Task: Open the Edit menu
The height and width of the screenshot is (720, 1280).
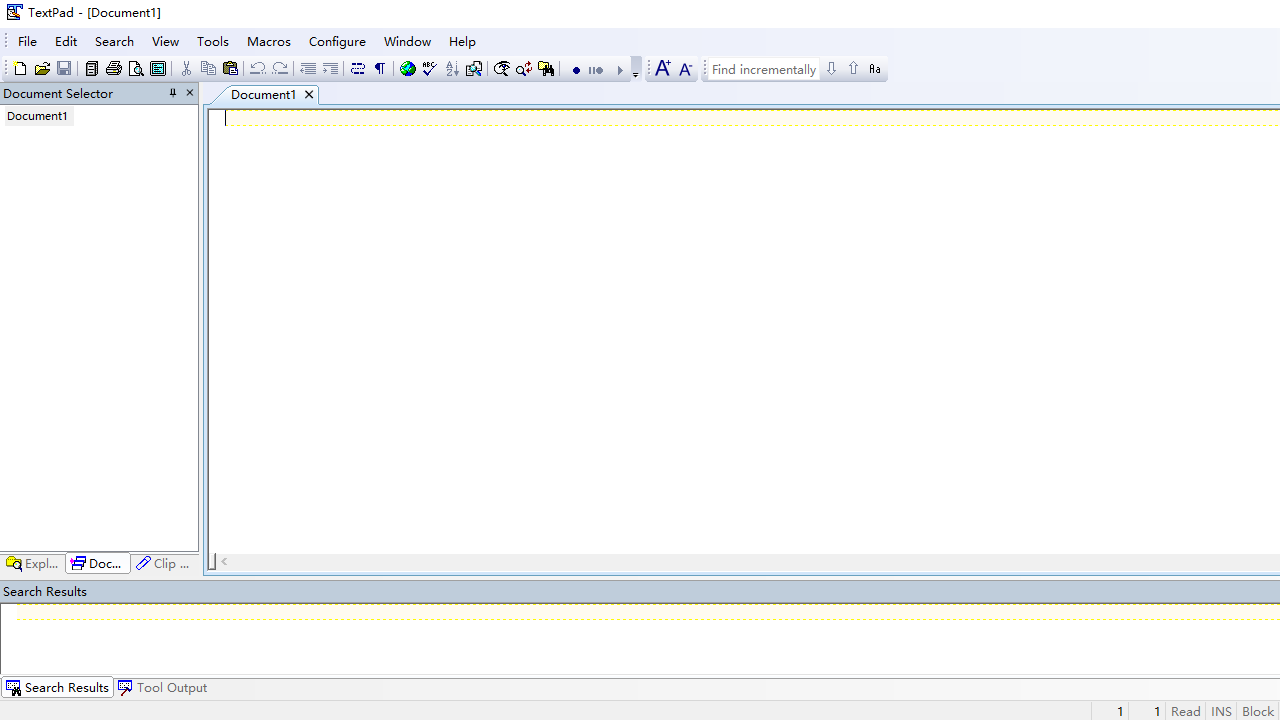Action: tap(66, 41)
